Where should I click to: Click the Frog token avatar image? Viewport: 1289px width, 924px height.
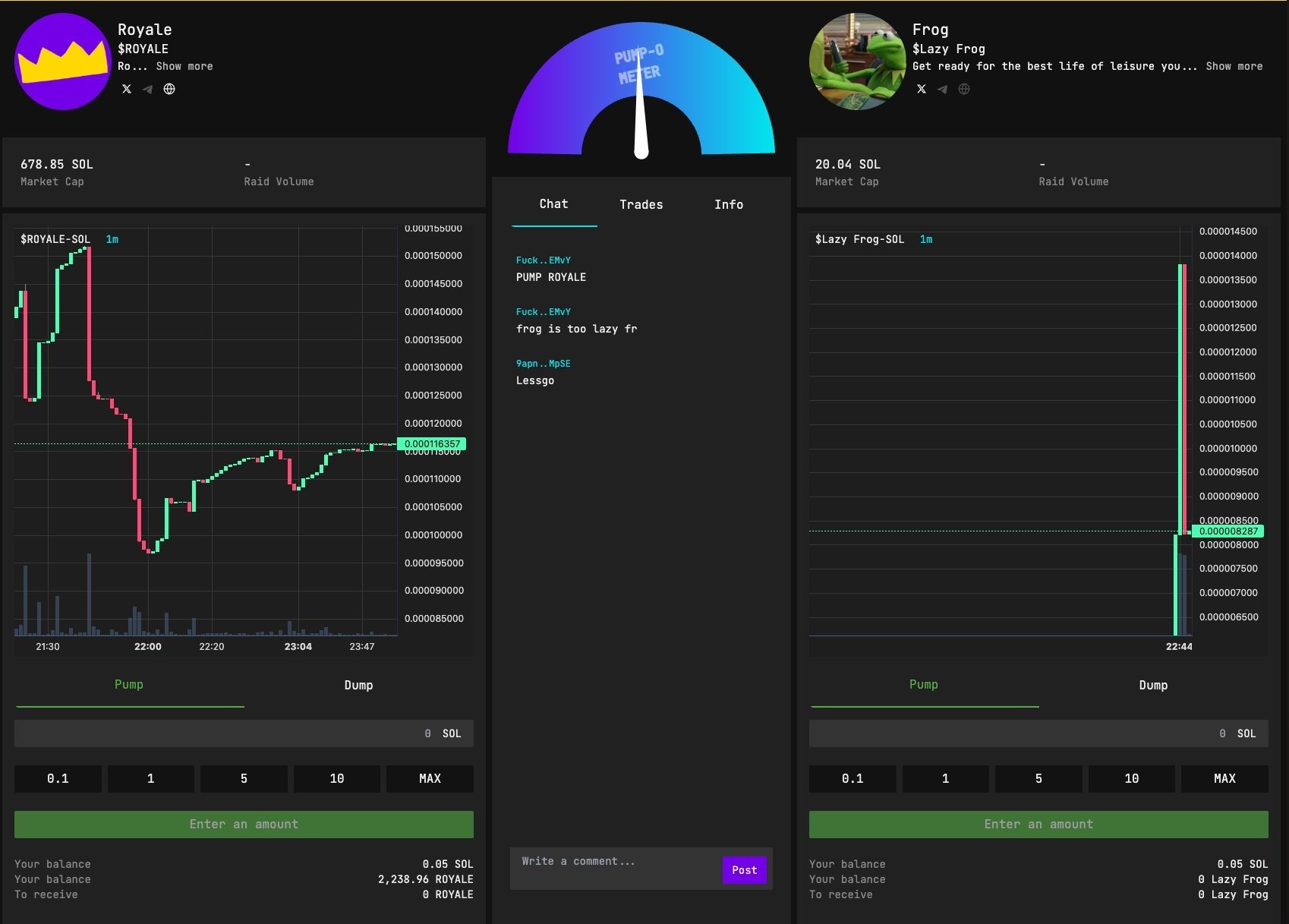(x=857, y=61)
